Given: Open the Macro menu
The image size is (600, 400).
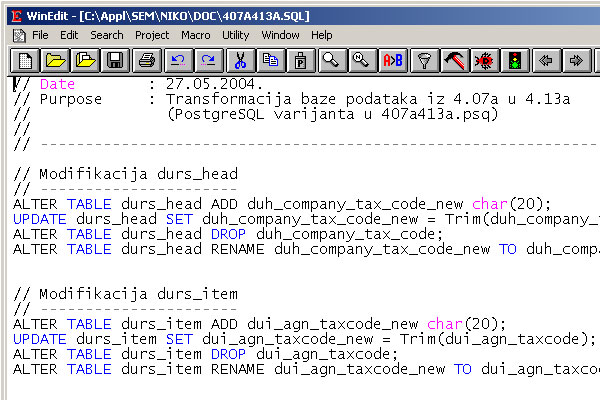Looking at the screenshot, I should (196, 35).
